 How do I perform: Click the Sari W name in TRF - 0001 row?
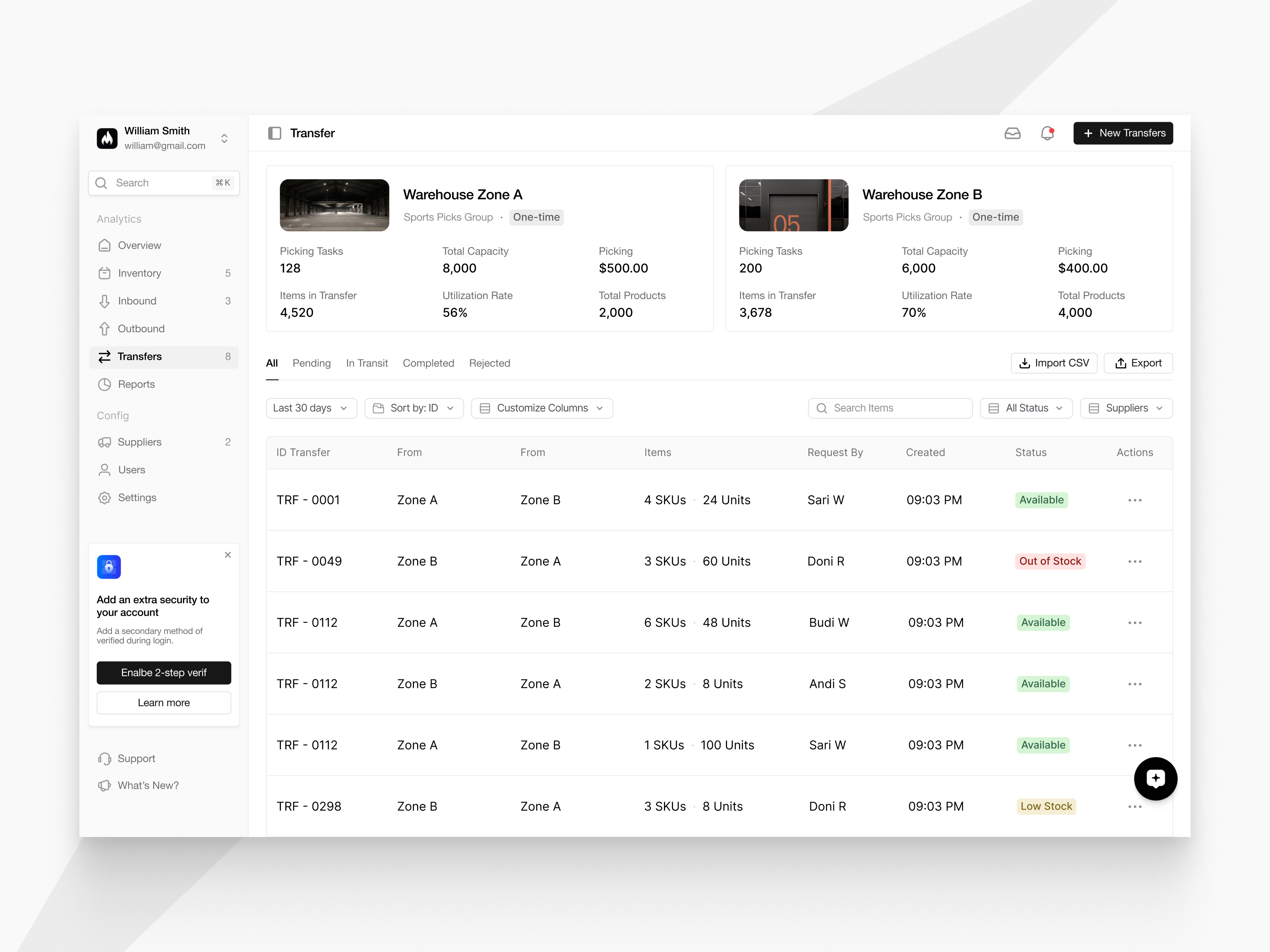click(825, 500)
